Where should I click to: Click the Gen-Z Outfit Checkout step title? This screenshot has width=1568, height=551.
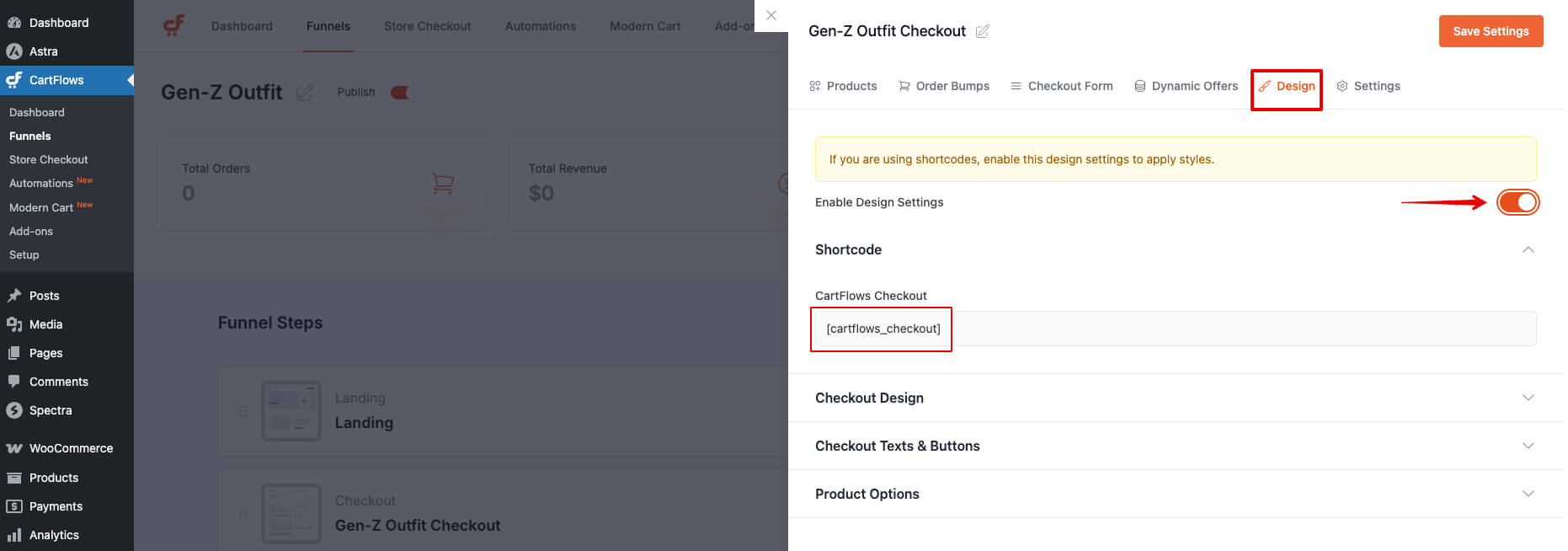tap(418, 526)
